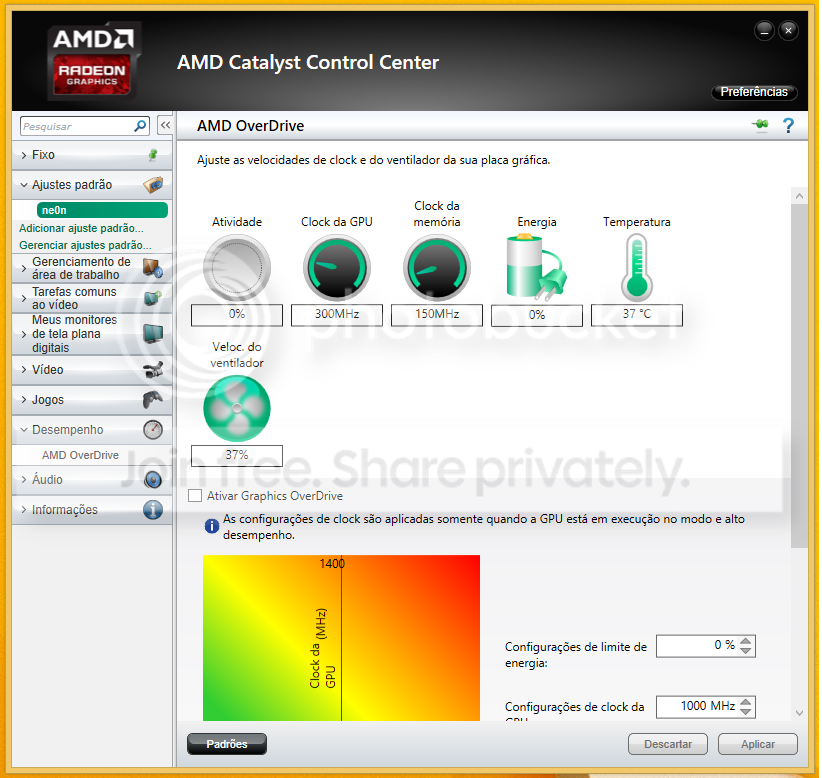This screenshot has width=822, height=778.
Task: Click the memory clock gauge icon
Action: click(x=436, y=268)
